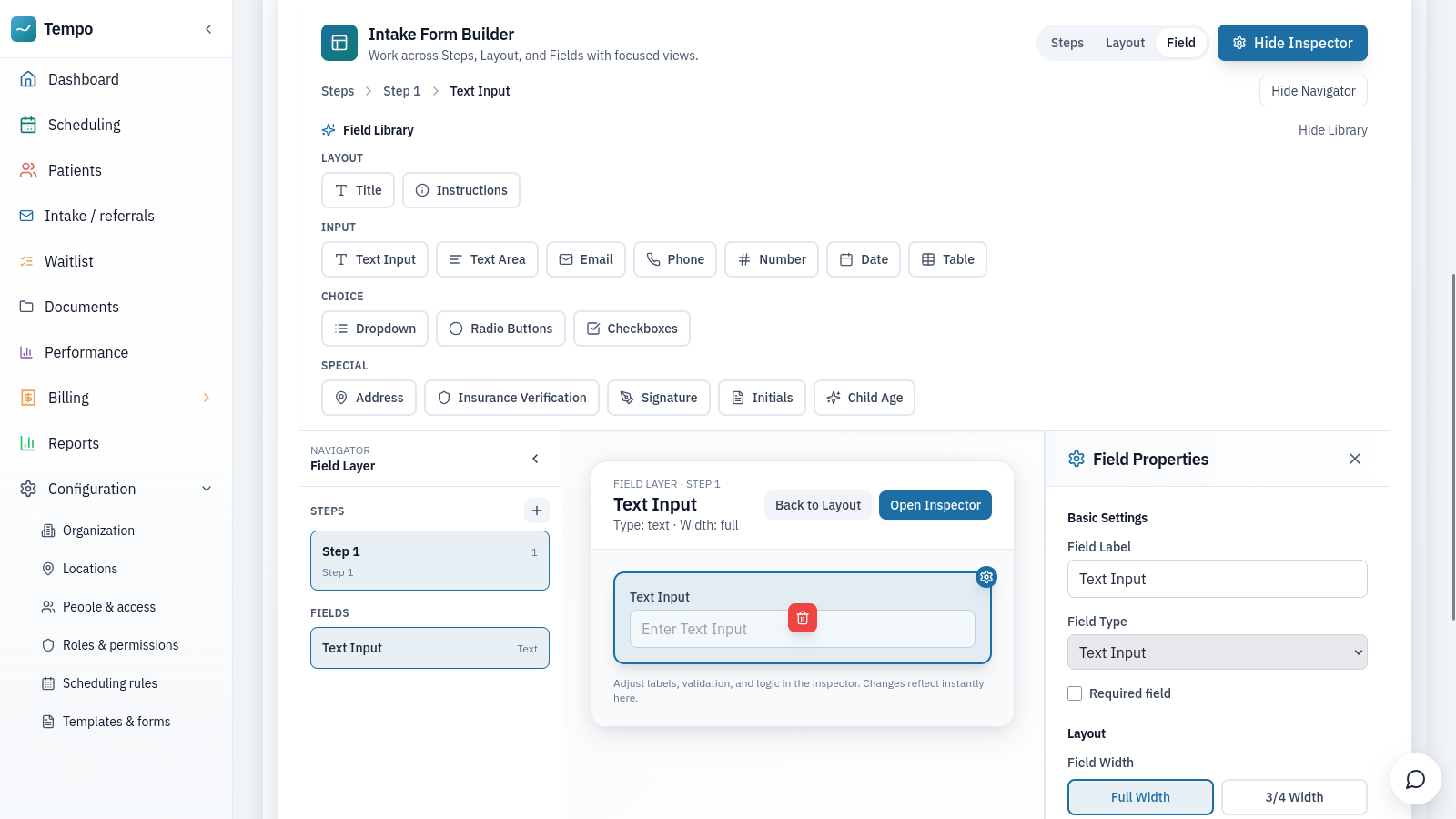Open the Field Type dropdown
1456x819 pixels.
(1217, 652)
